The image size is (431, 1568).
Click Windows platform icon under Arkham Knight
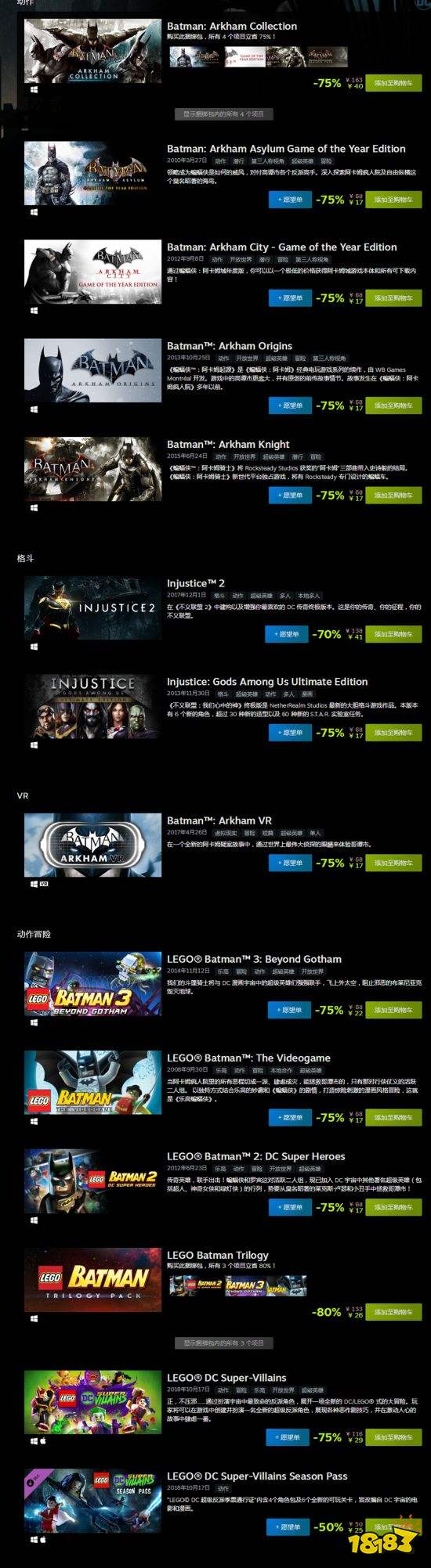click(34, 508)
